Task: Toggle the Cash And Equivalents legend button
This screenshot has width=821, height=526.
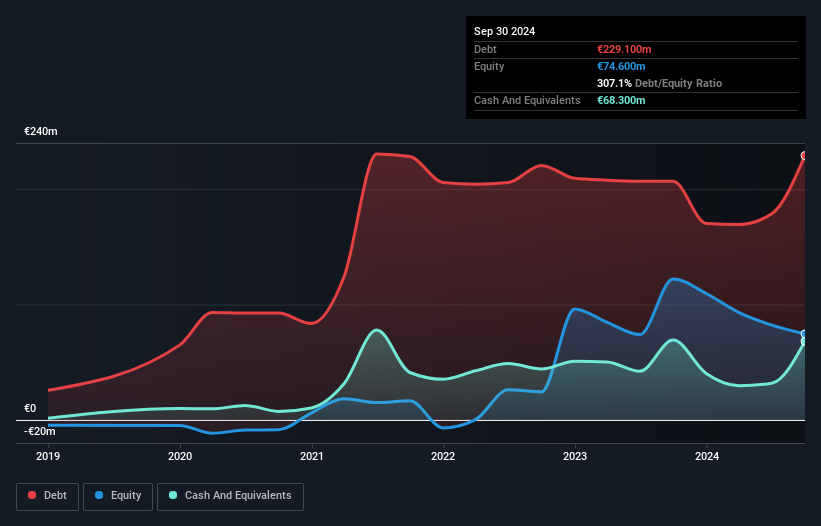Action: [230, 497]
